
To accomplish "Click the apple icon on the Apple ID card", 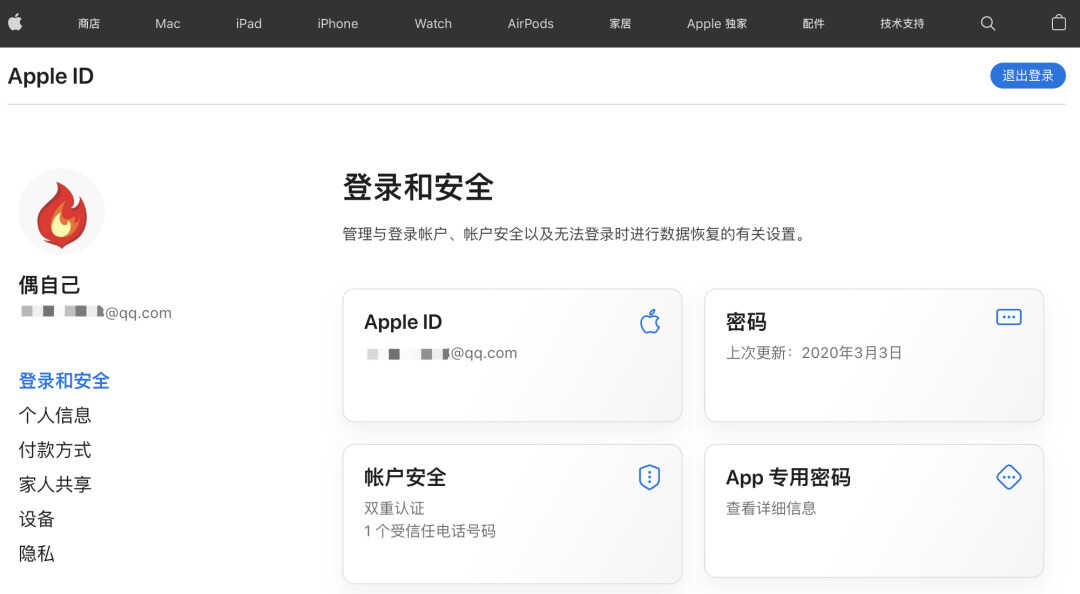I will pyautogui.click(x=650, y=321).
